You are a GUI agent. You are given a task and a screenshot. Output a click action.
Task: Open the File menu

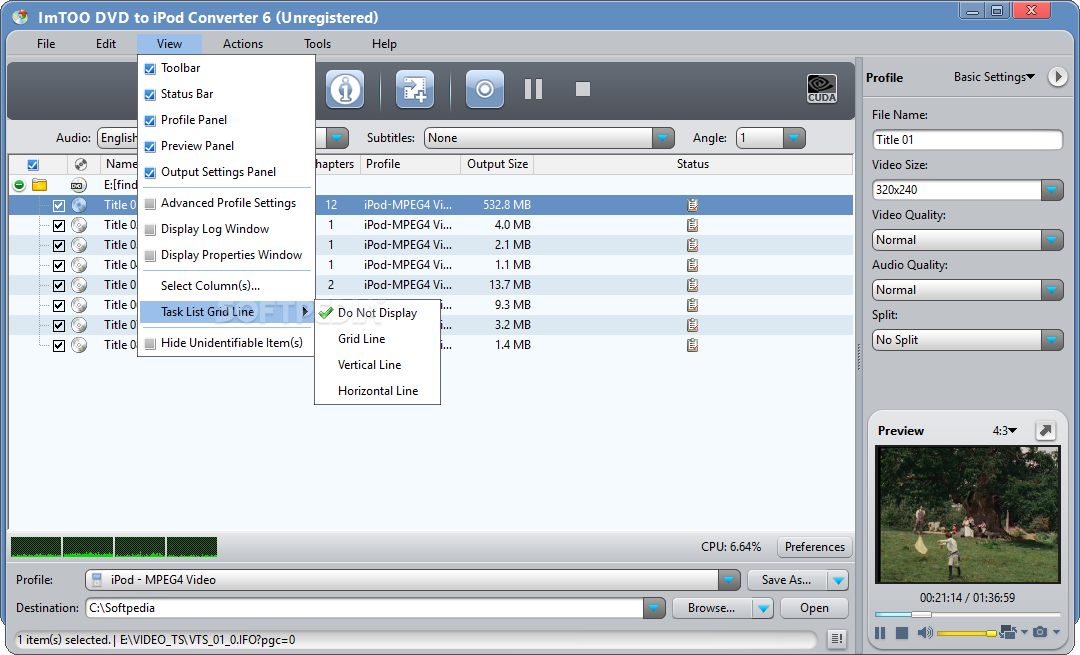pyautogui.click(x=46, y=43)
